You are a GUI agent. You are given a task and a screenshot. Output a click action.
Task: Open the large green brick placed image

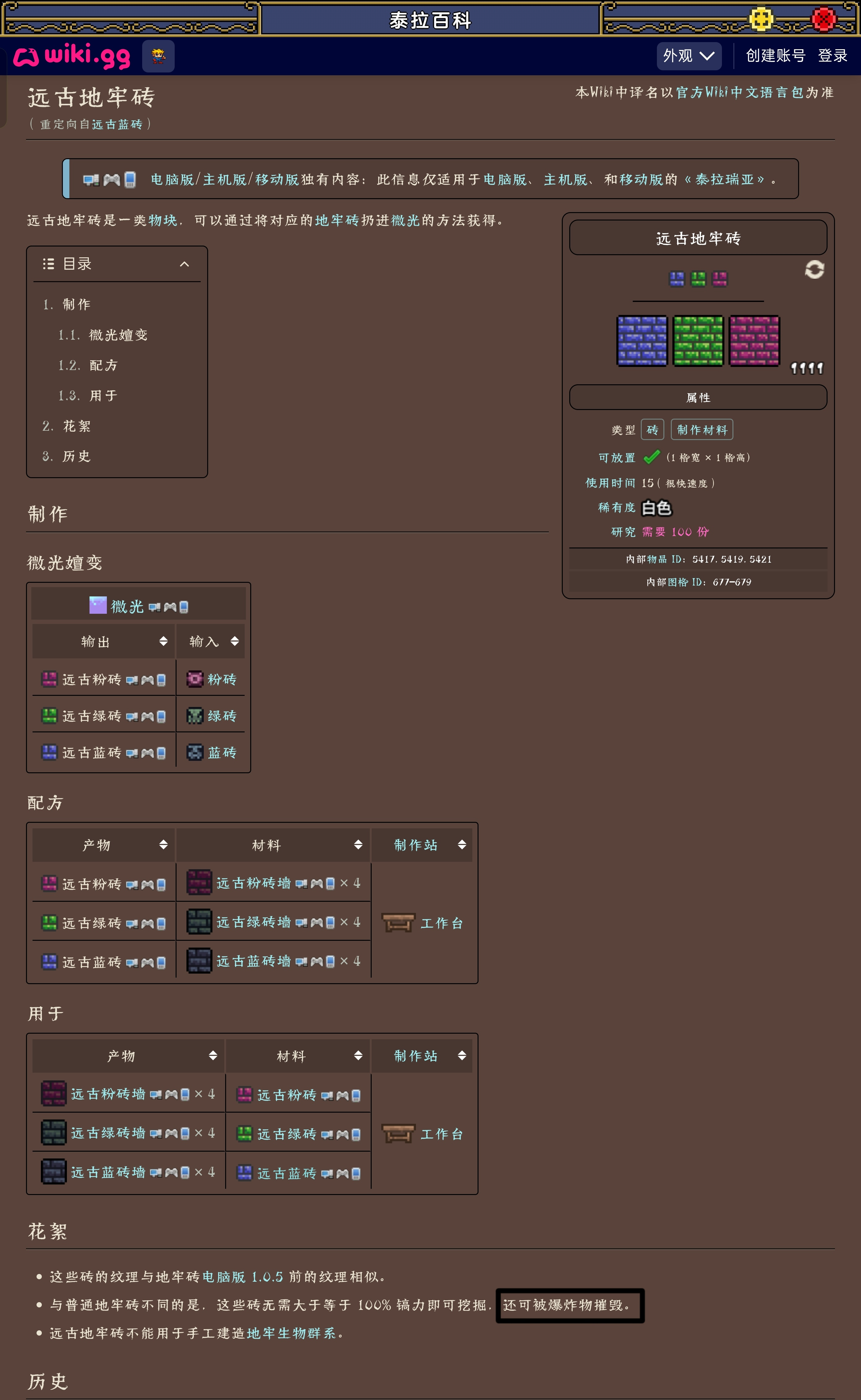tap(698, 340)
